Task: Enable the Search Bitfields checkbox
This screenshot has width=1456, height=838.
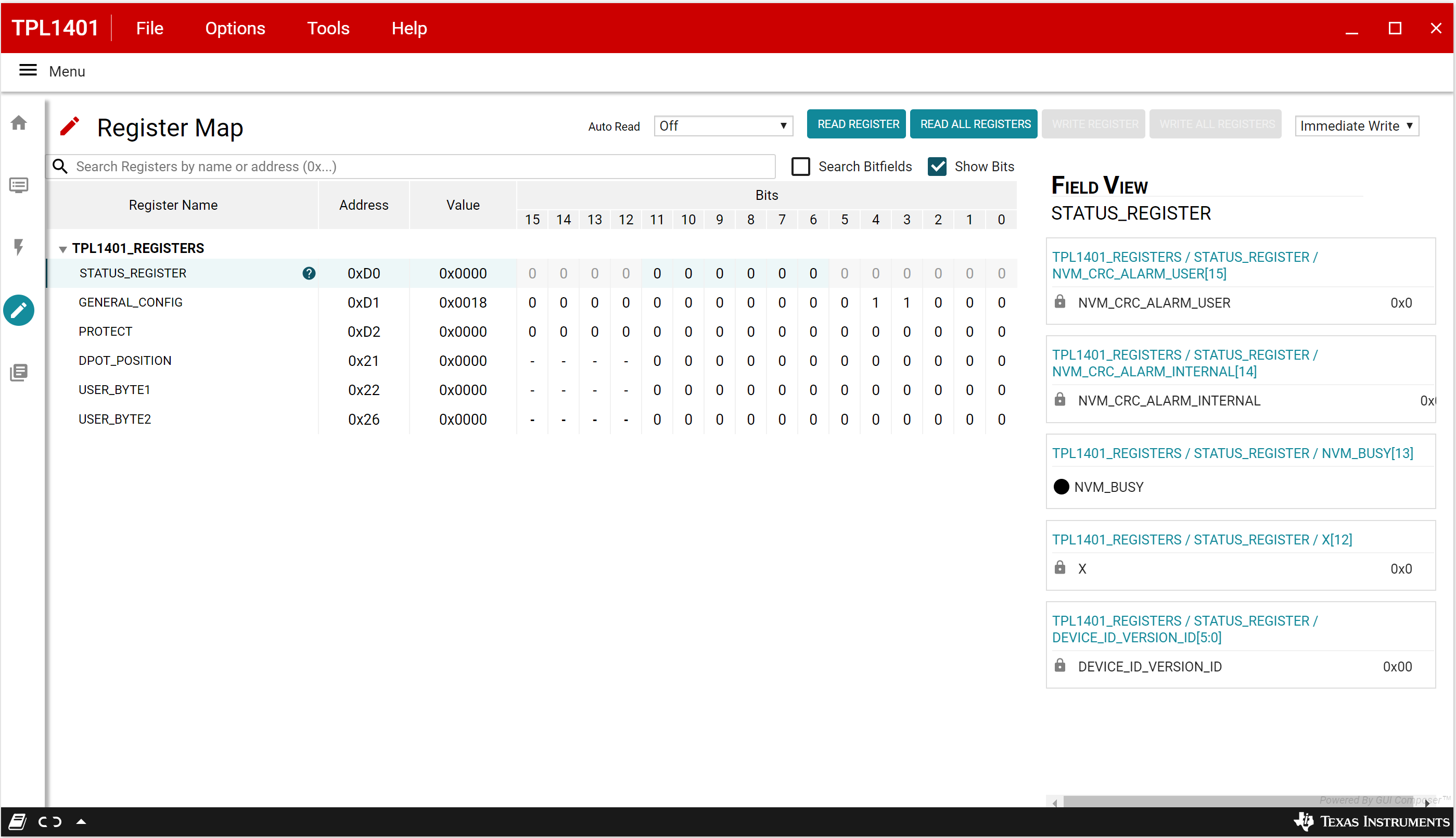Action: (x=800, y=167)
